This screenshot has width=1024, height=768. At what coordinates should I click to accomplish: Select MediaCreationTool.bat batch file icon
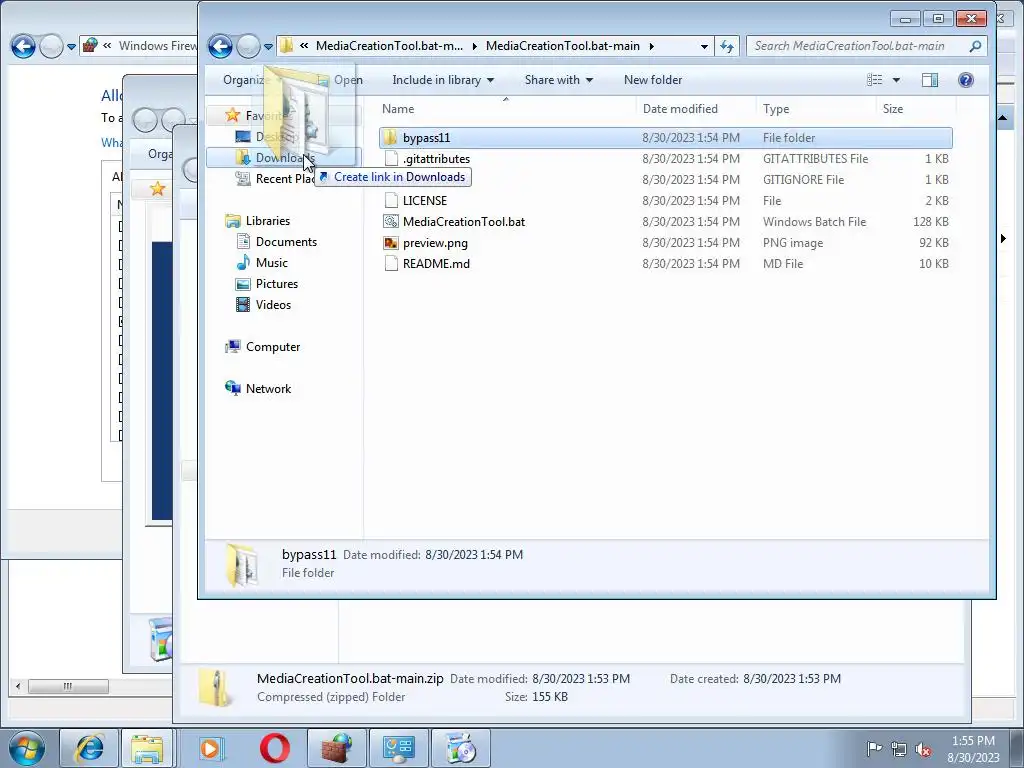click(x=391, y=221)
